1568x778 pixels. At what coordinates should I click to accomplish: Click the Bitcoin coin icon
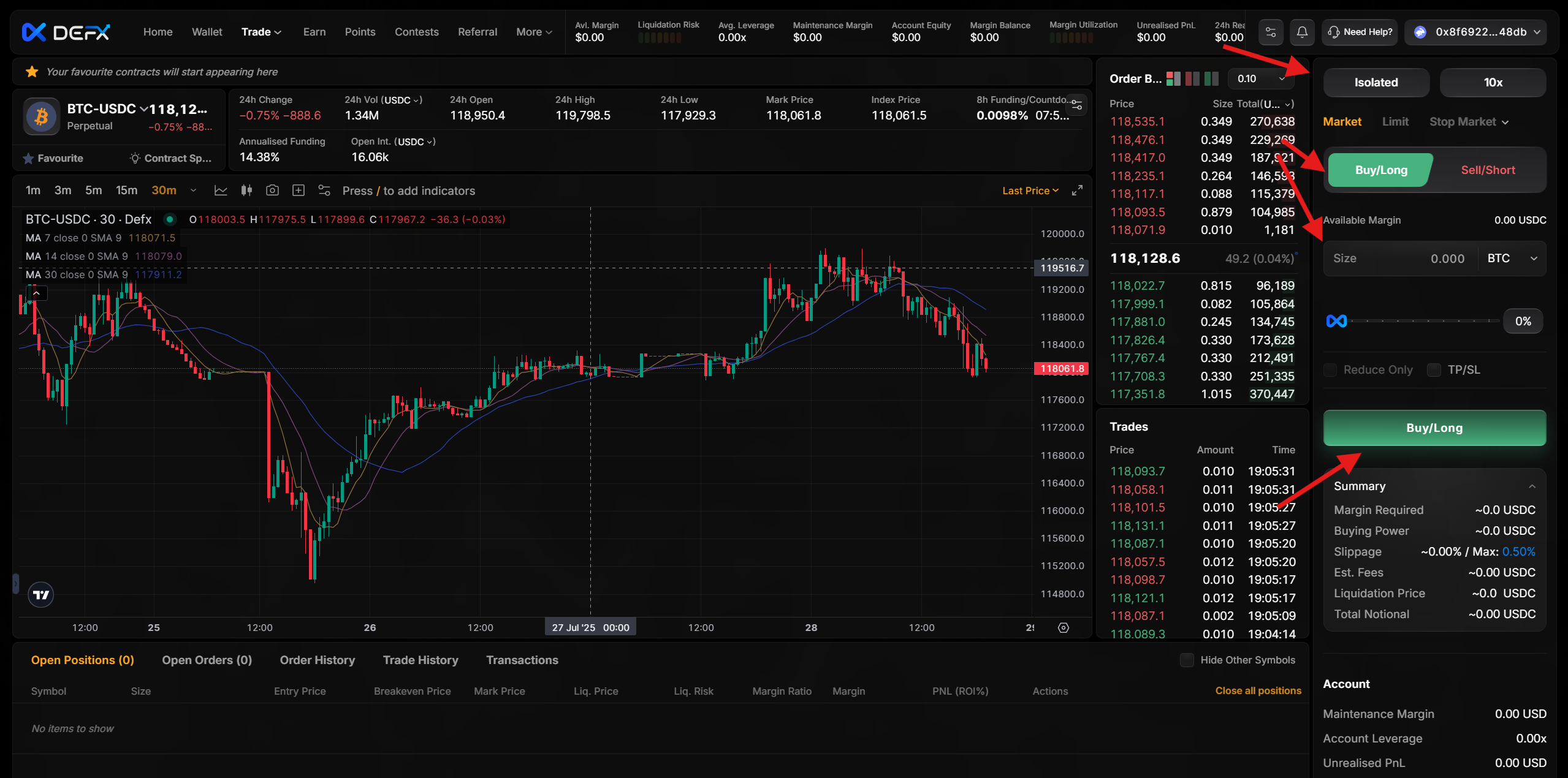[42, 116]
